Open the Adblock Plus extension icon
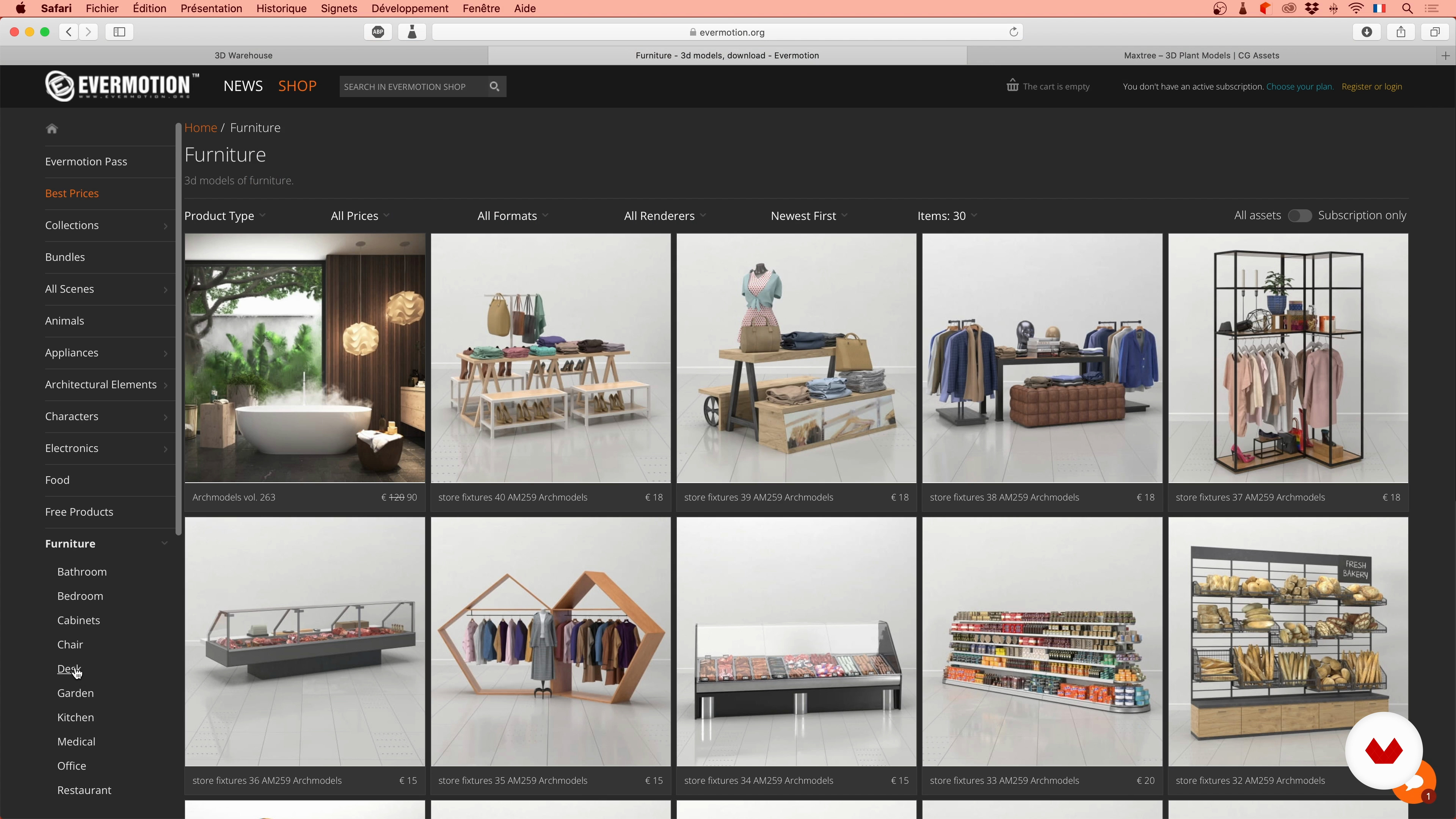This screenshot has width=1456, height=819. point(378,31)
